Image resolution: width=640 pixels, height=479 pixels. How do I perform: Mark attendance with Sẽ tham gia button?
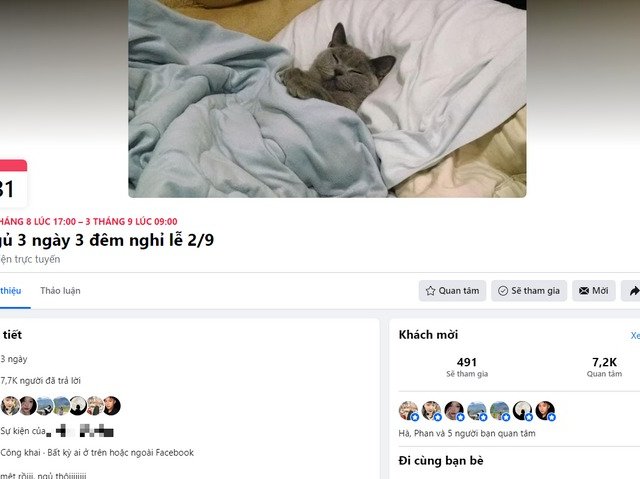pos(529,291)
